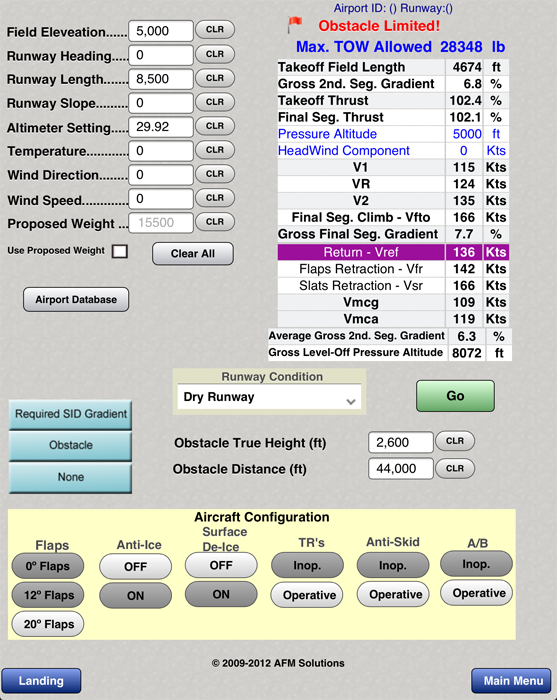Open the Runway Condition dropdown
This screenshot has height=700, width=557.
[x=269, y=396]
